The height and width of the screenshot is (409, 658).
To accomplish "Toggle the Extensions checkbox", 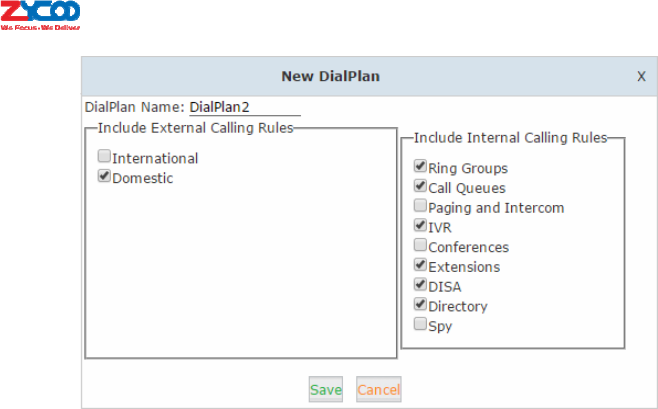I will click(x=420, y=265).
